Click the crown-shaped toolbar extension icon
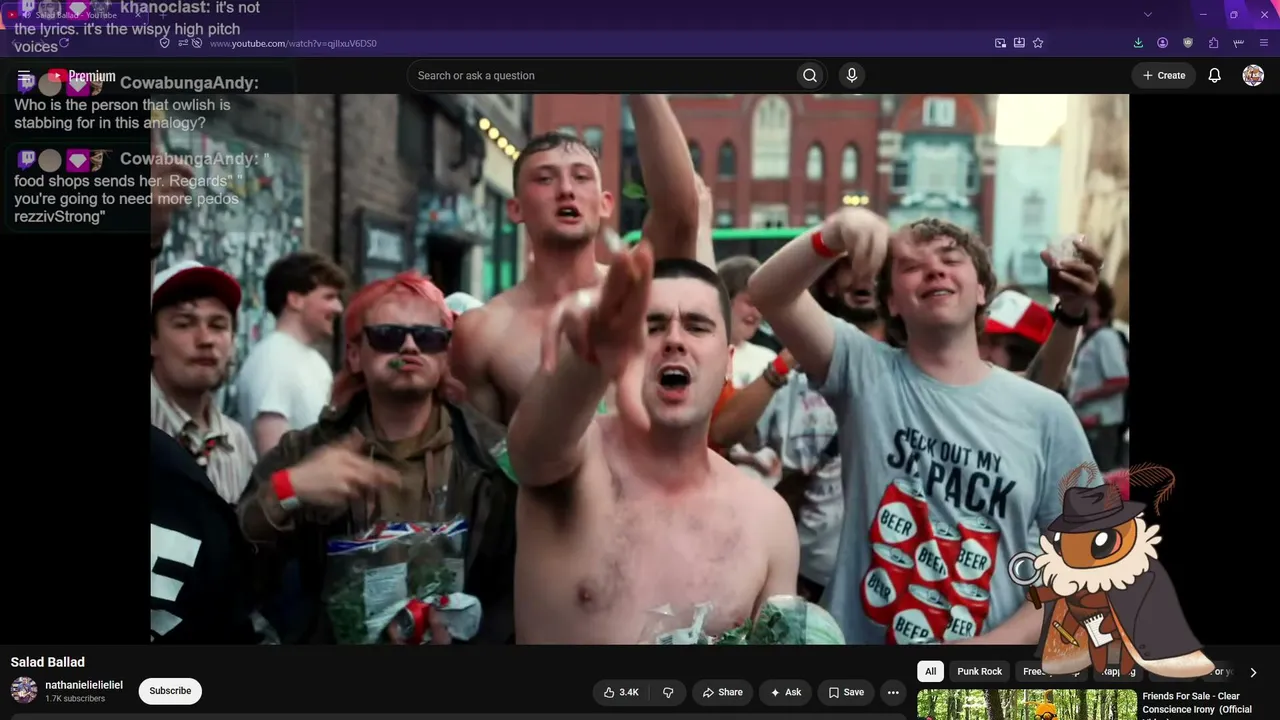The width and height of the screenshot is (1280, 720). point(1239,43)
